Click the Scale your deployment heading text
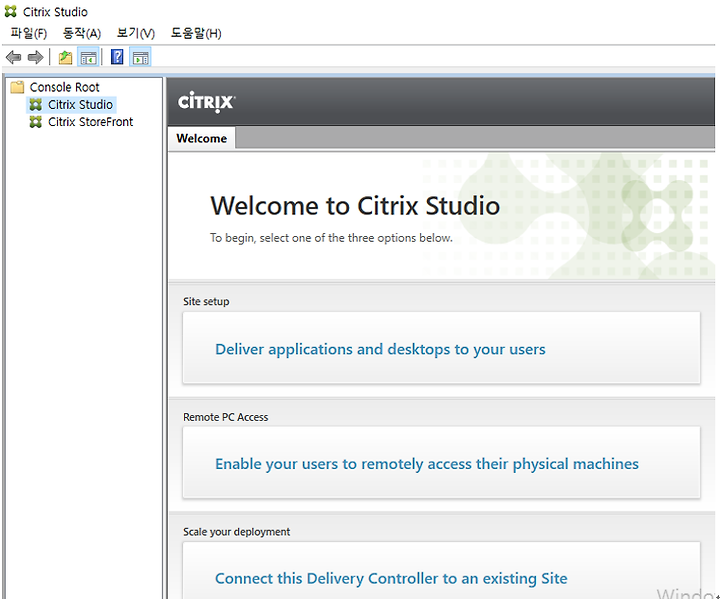 (x=236, y=532)
